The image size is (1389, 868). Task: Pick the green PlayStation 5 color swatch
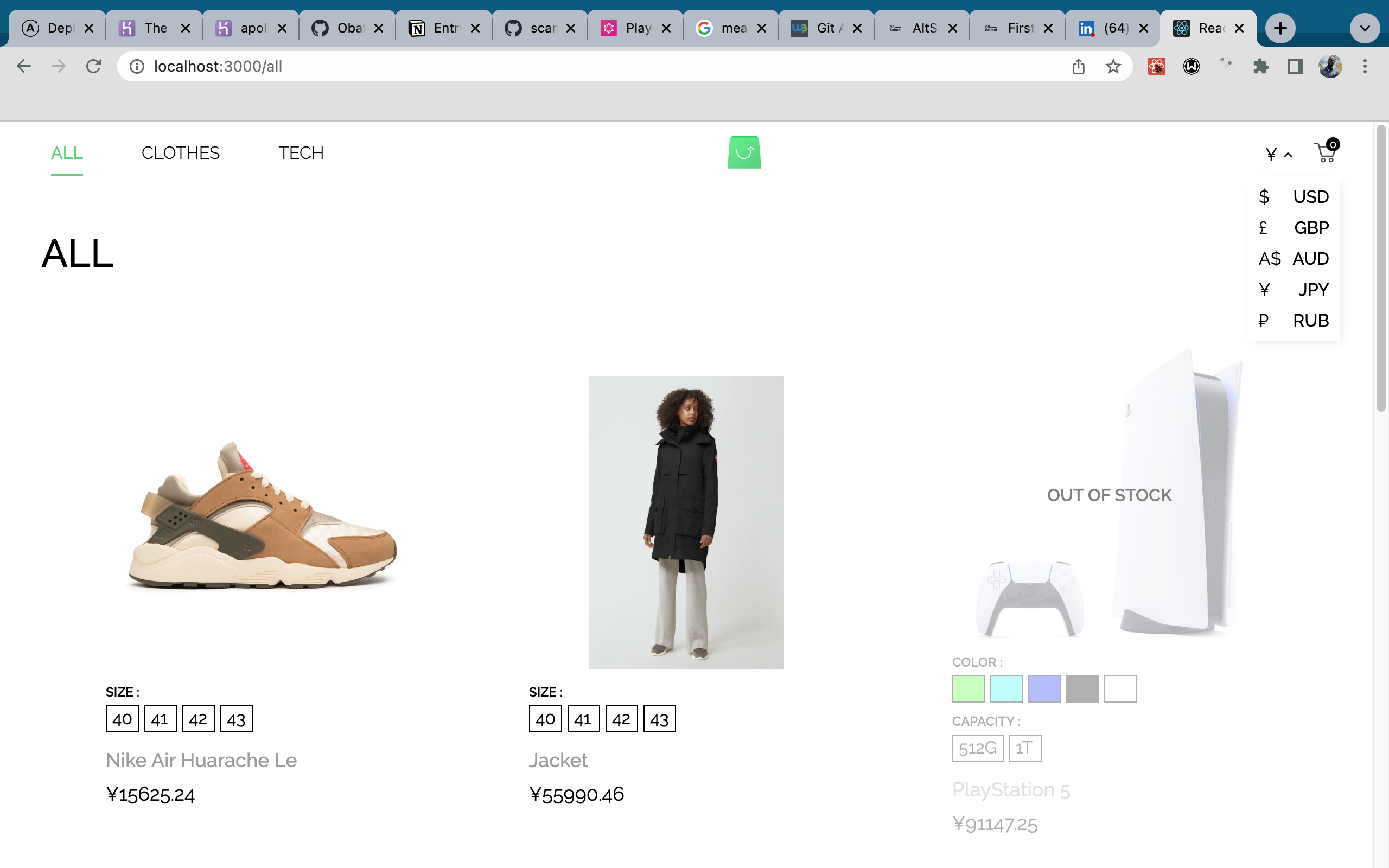point(968,689)
